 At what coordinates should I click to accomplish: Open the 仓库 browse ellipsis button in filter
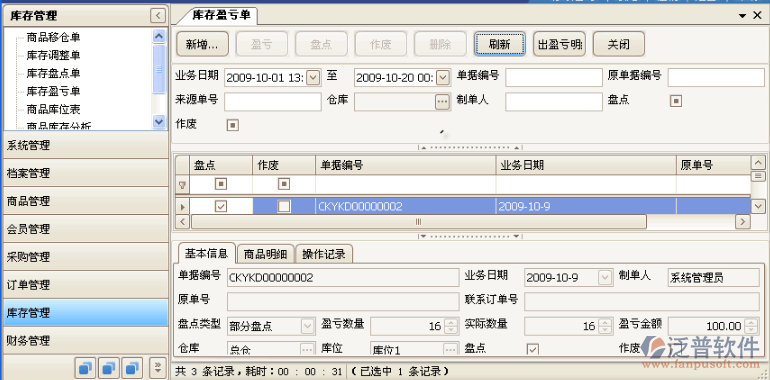[442, 101]
